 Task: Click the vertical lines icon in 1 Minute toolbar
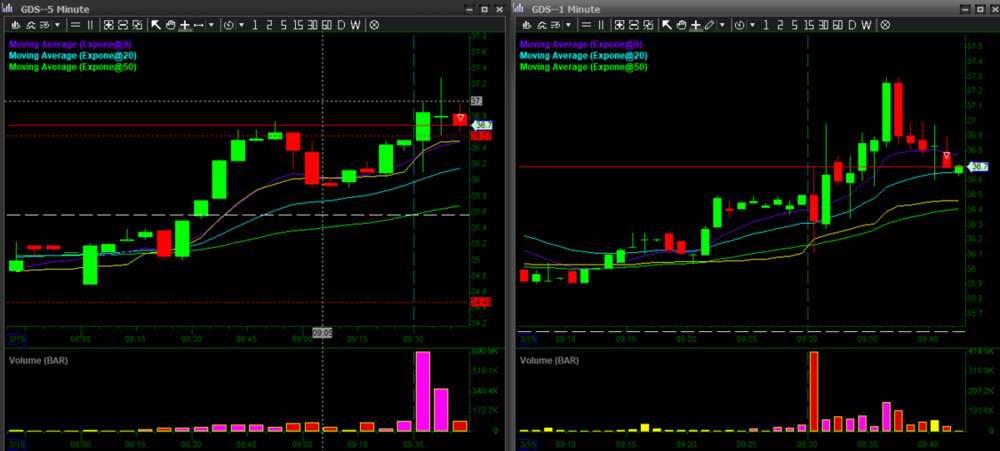coord(600,24)
